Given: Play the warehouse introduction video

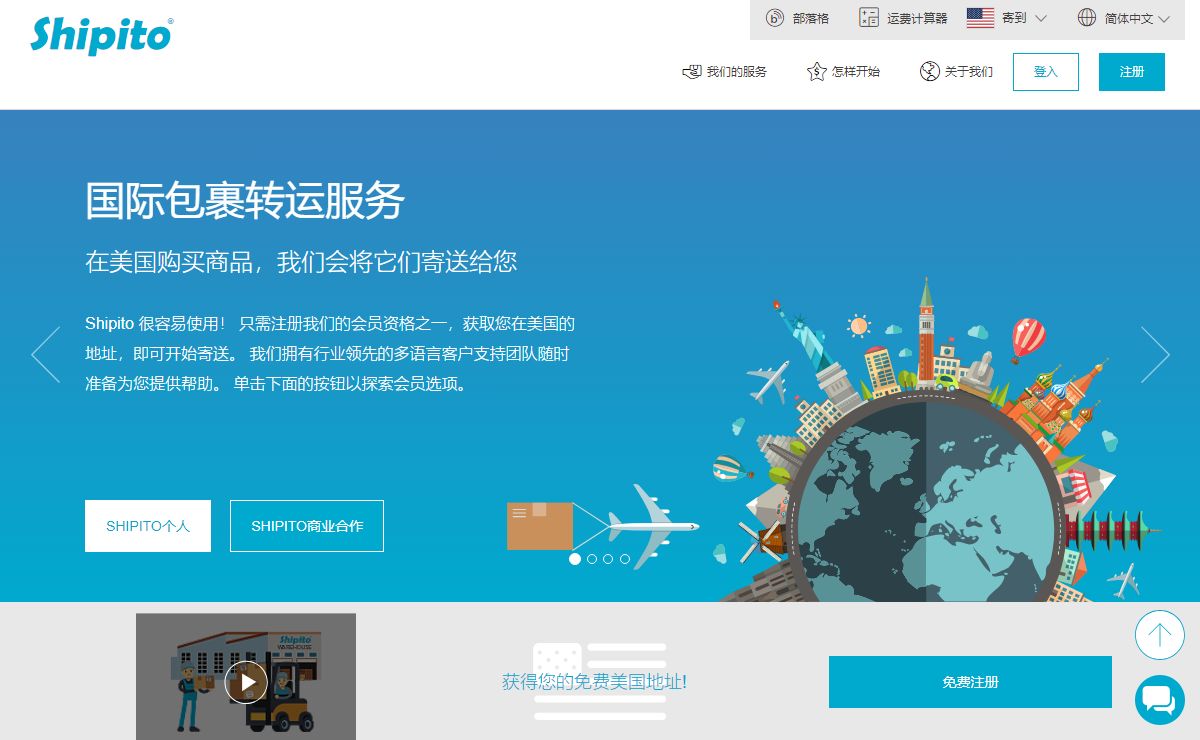Looking at the screenshot, I should pos(245,683).
